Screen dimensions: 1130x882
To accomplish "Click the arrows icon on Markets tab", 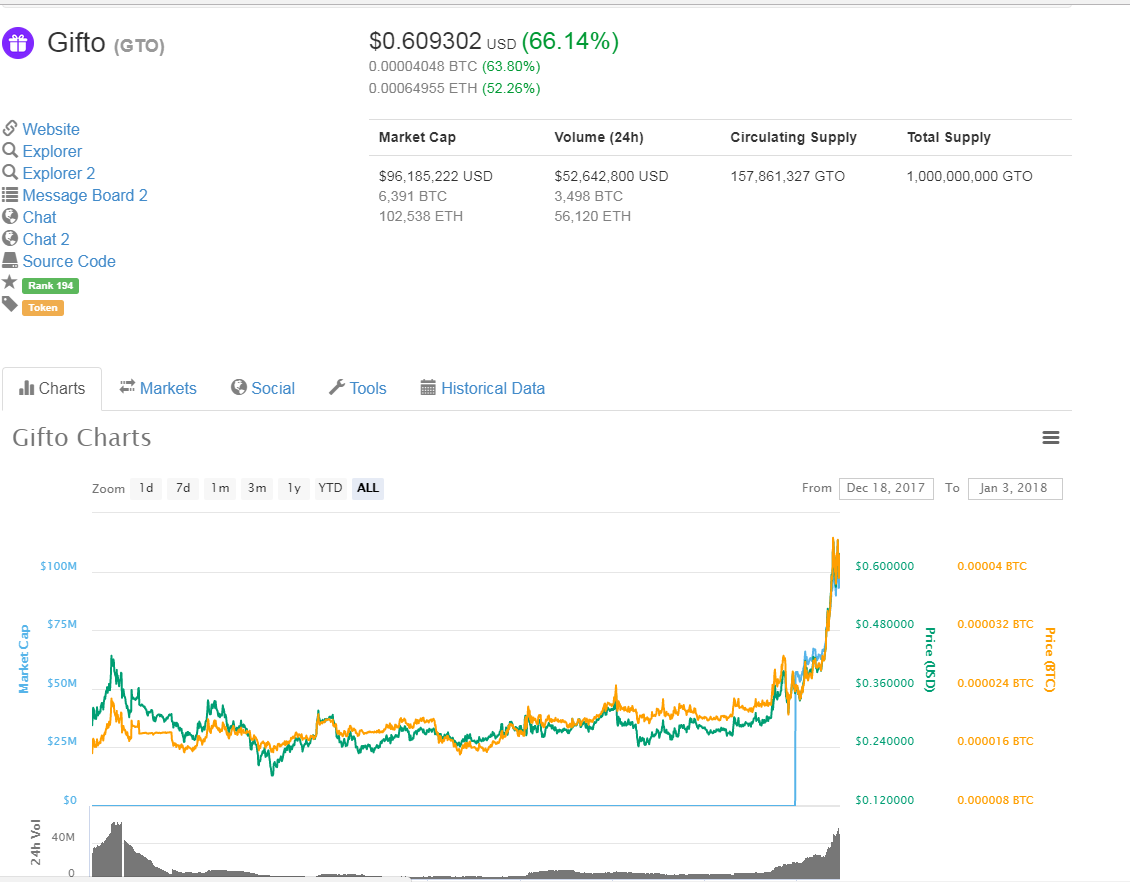I will tap(128, 387).
